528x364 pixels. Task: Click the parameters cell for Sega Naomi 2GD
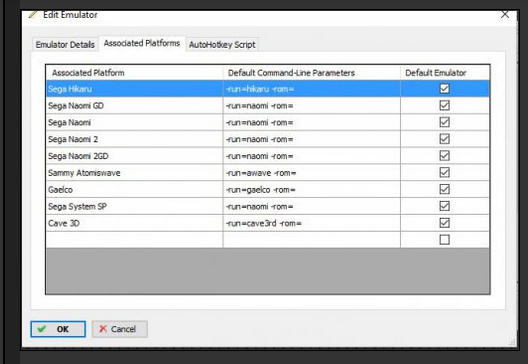[311, 156]
